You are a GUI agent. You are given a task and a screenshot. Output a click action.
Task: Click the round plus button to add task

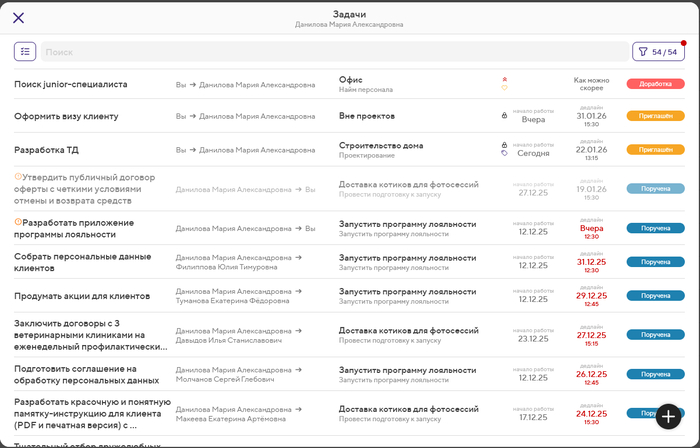(x=669, y=416)
